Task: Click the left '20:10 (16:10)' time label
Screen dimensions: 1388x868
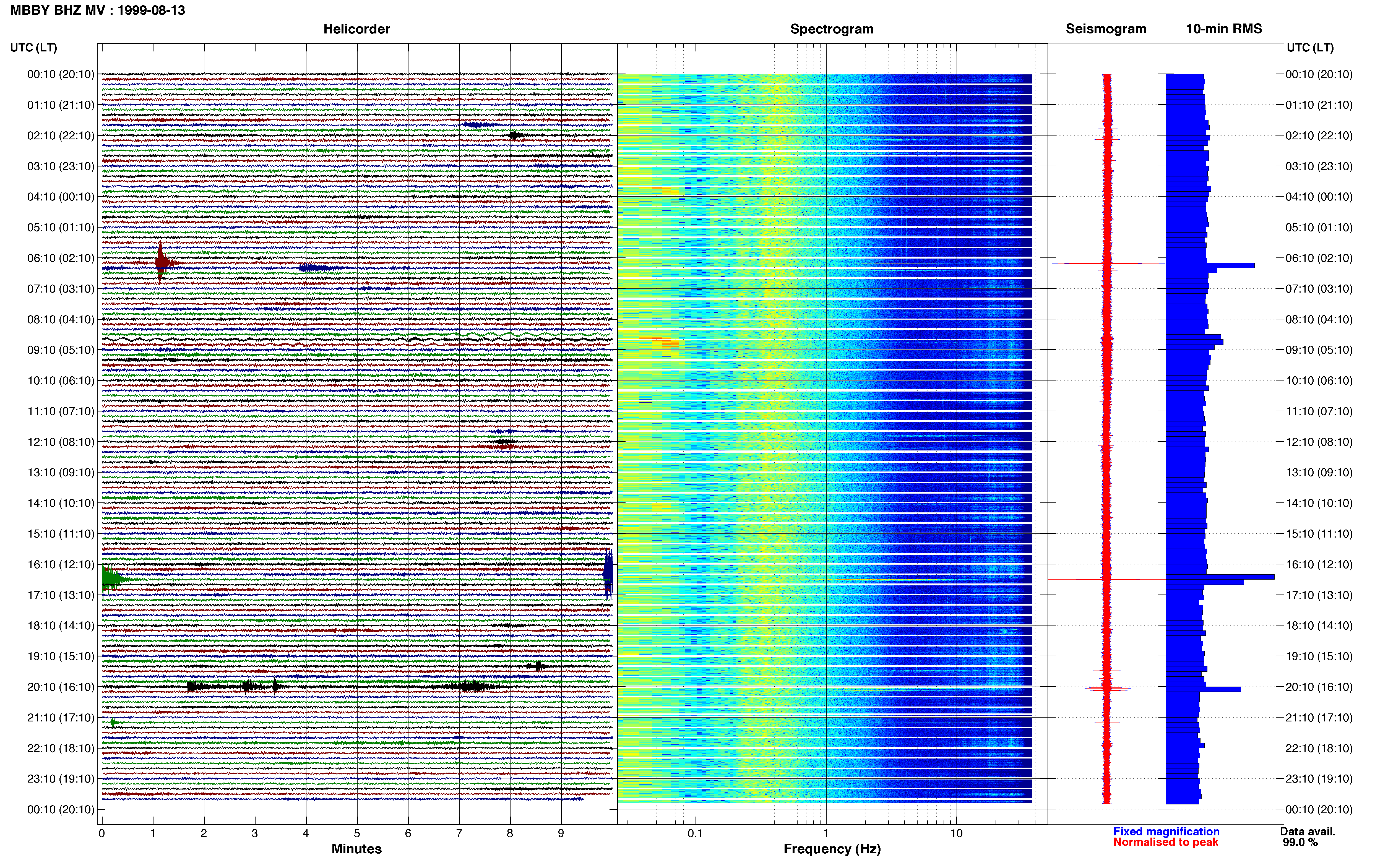Action: [x=61, y=687]
